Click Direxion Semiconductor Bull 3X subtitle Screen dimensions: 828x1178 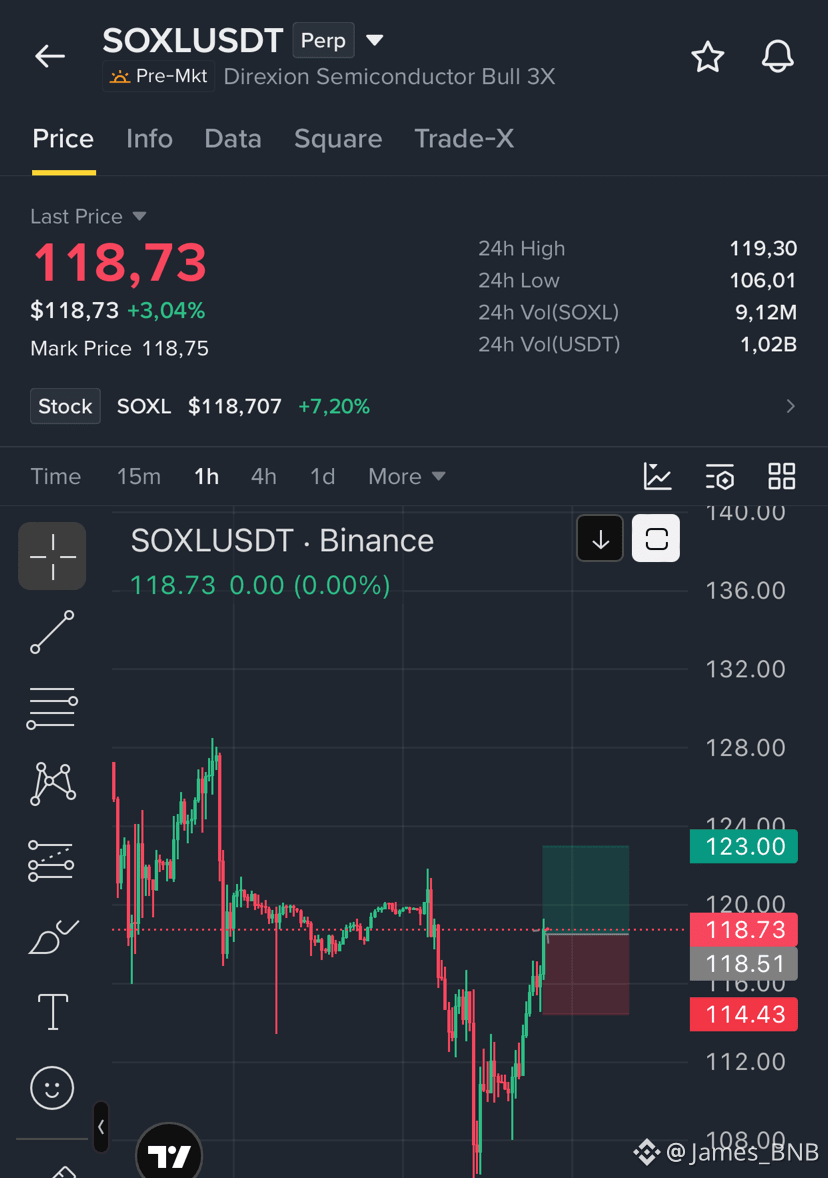click(389, 77)
